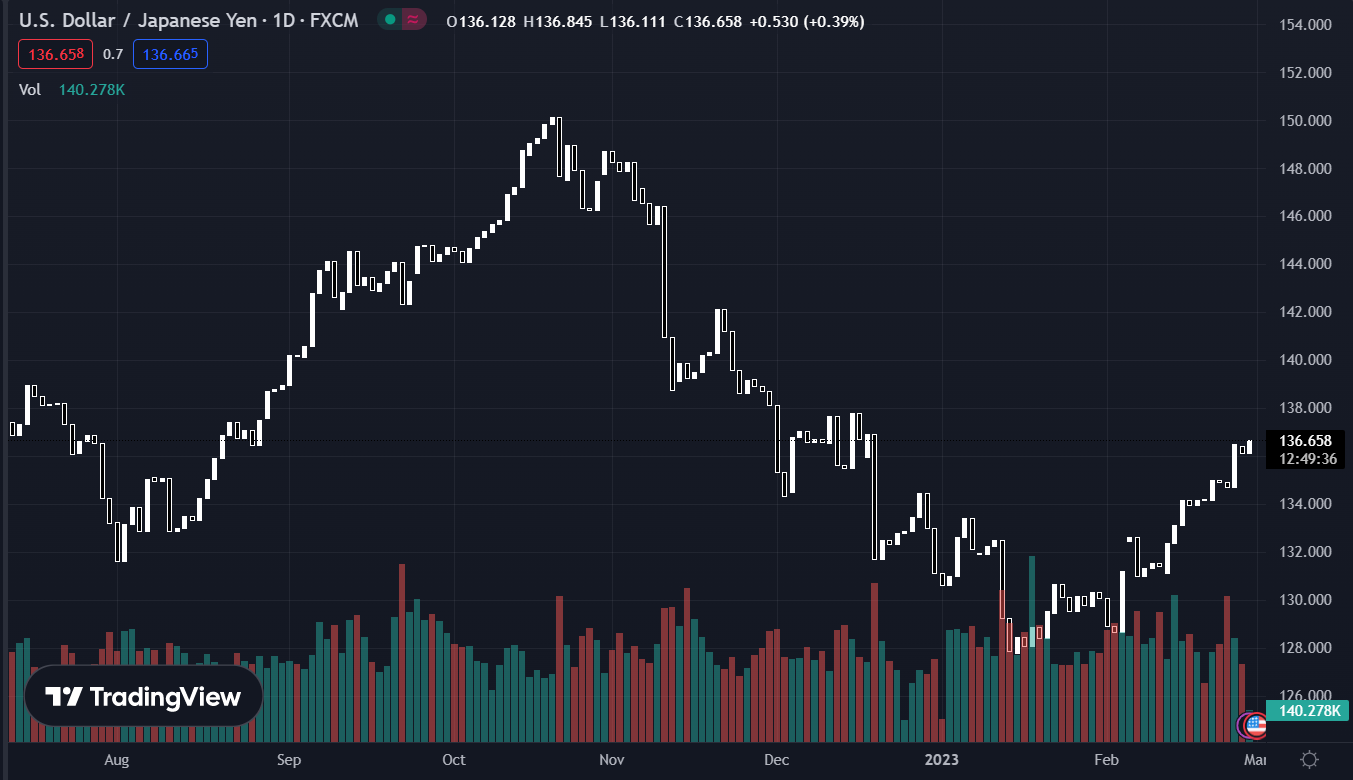The width and height of the screenshot is (1353, 780).
Task: Open chart settings gear icon
Action: 1309,760
